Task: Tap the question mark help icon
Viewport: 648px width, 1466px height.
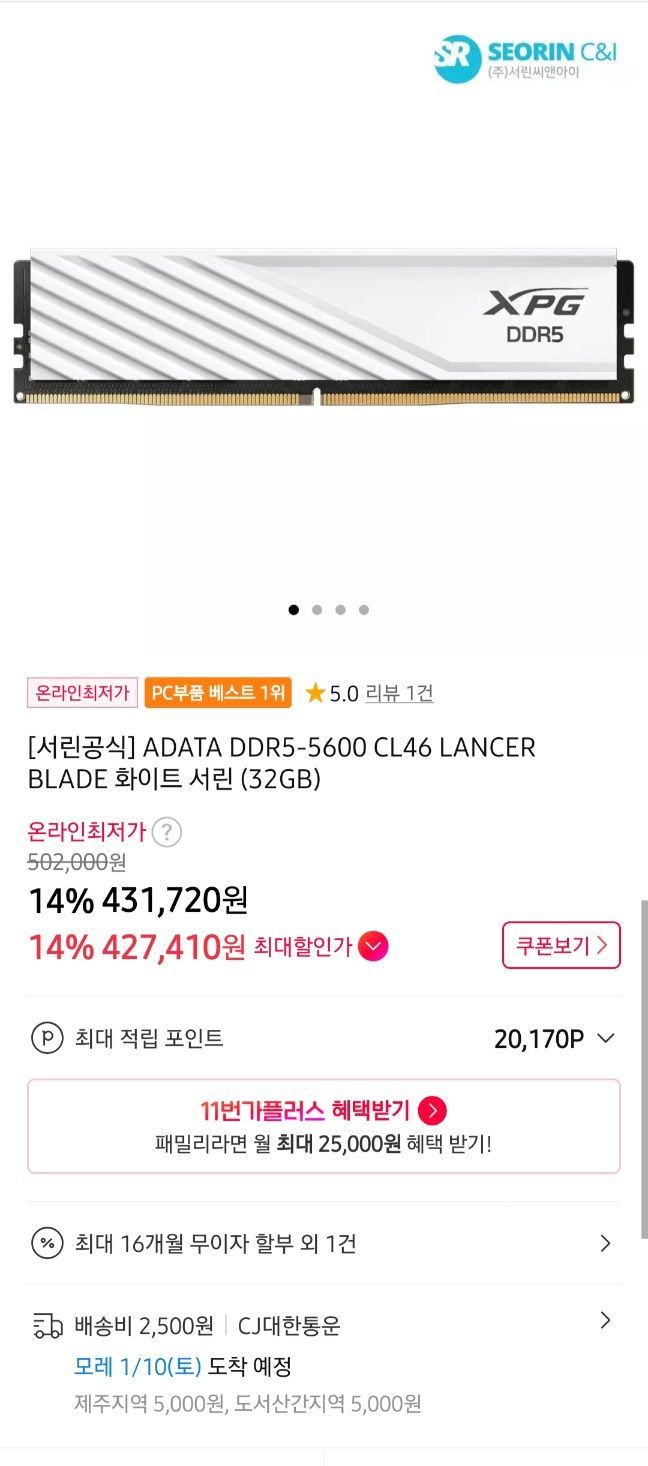Action: [x=166, y=831]
